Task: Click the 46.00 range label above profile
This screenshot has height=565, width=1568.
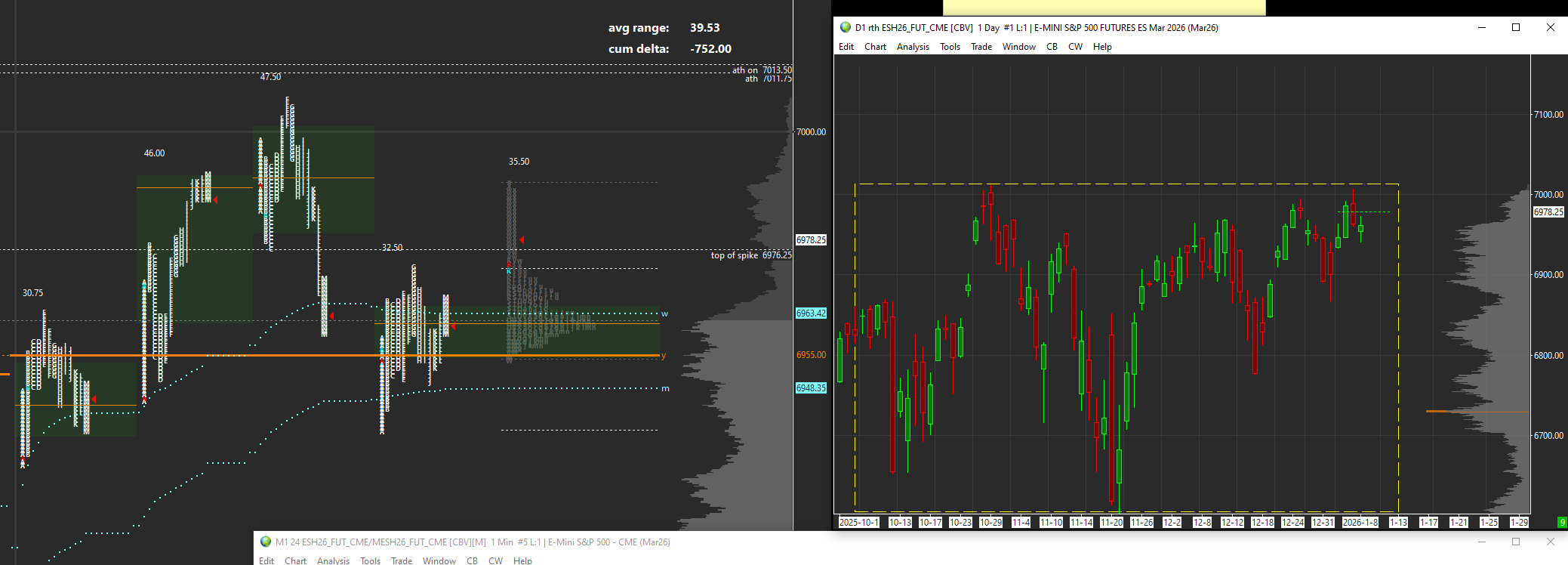Action: [x=154, y=153]
